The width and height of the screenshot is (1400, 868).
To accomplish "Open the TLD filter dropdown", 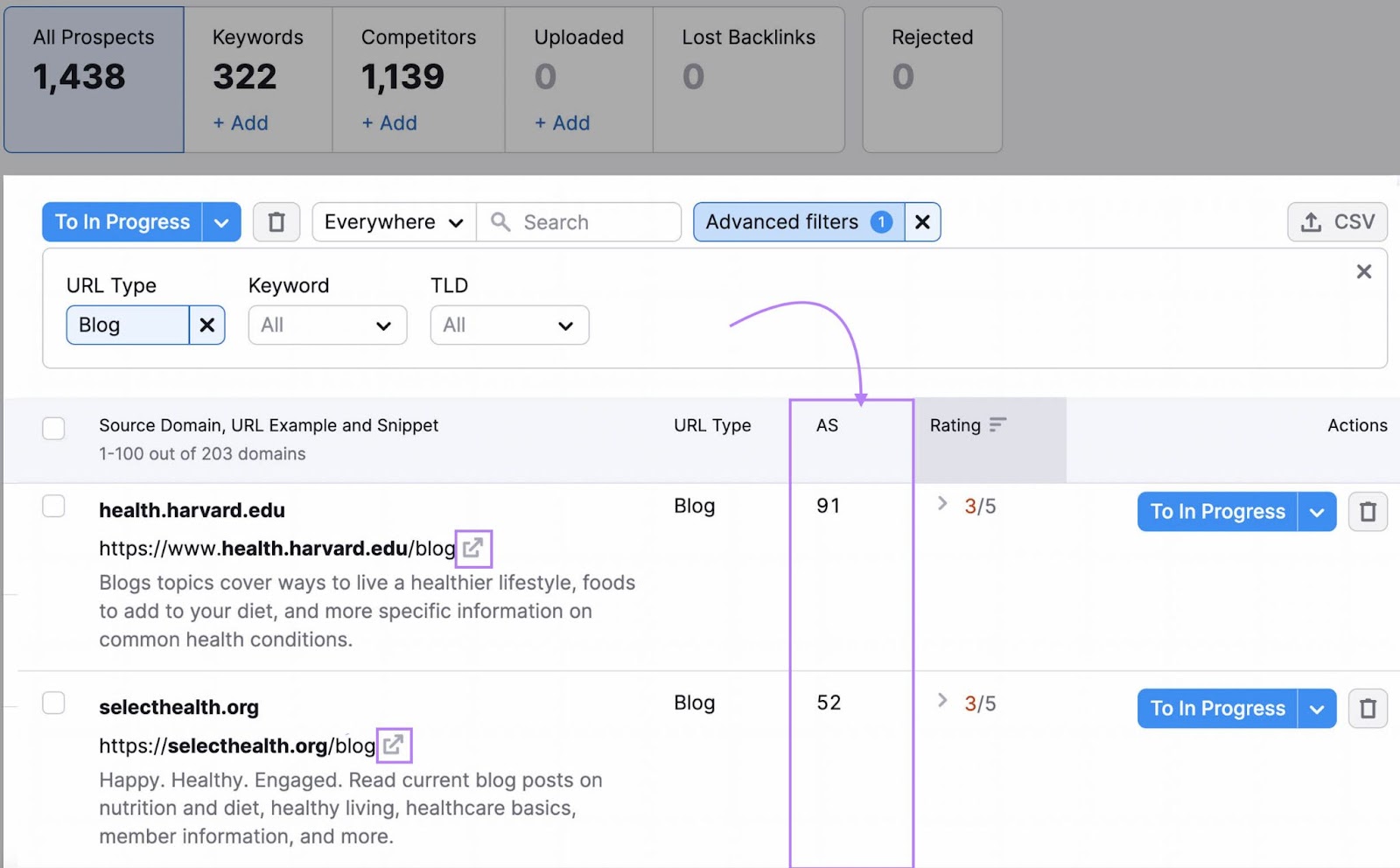I will pyautogui.click(x=508, y=325).
